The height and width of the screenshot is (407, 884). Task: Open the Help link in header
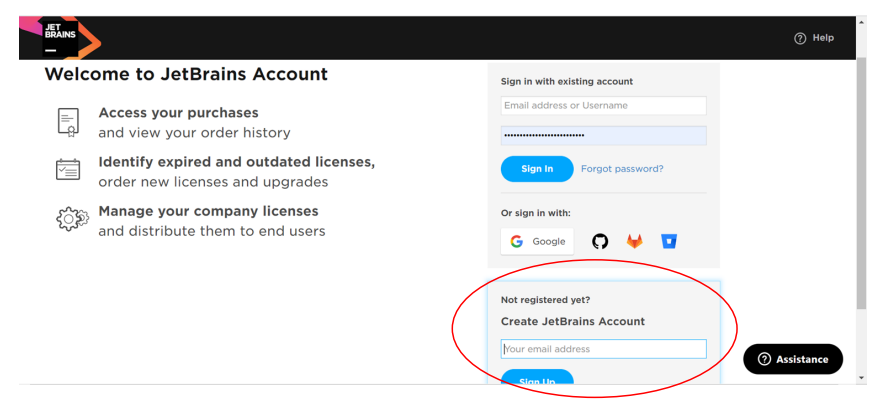tap(814, 38)
